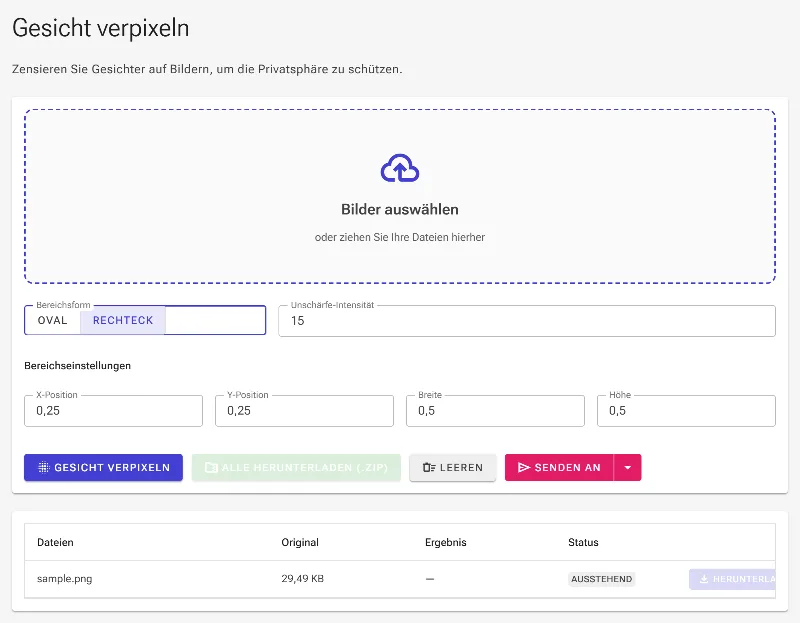Open the SENDEN AN dropdown arrow
Image resolution: width=800 pixels, height=623 pixels.
tap(628, 467)
